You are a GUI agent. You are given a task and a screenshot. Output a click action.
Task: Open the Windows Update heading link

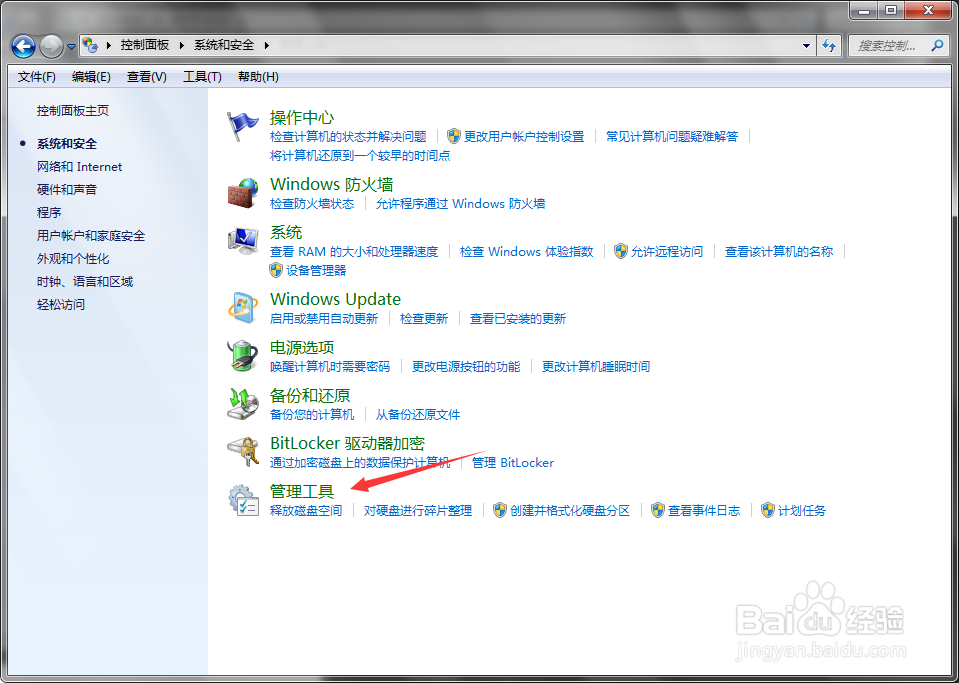click(x=336, y=299)
